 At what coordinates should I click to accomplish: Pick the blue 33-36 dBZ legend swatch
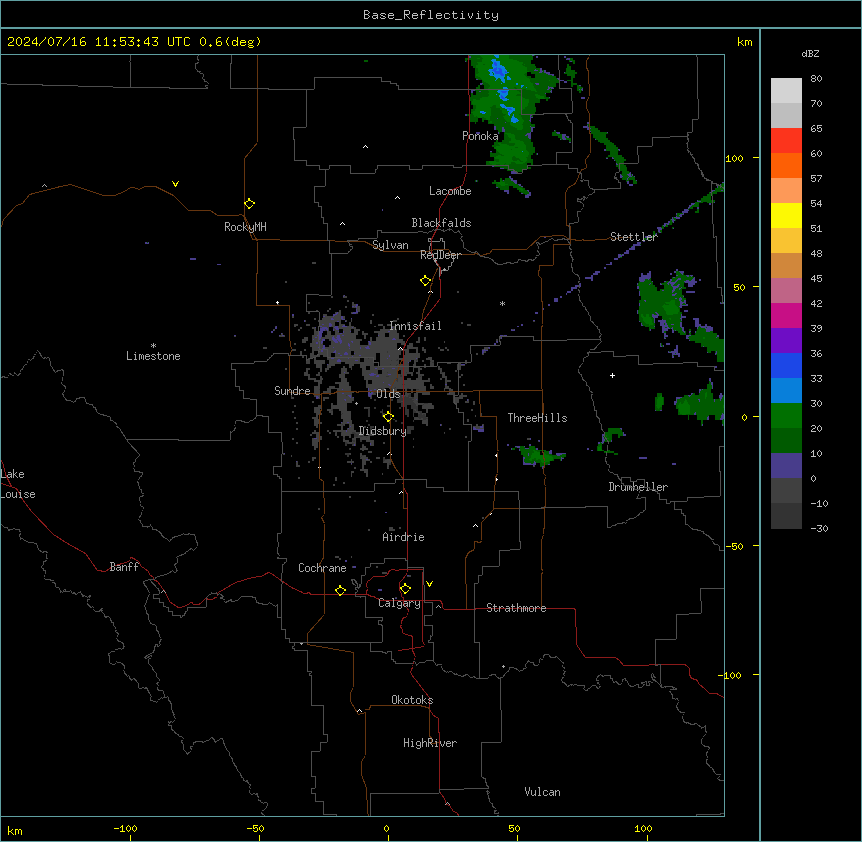[786, 365]
